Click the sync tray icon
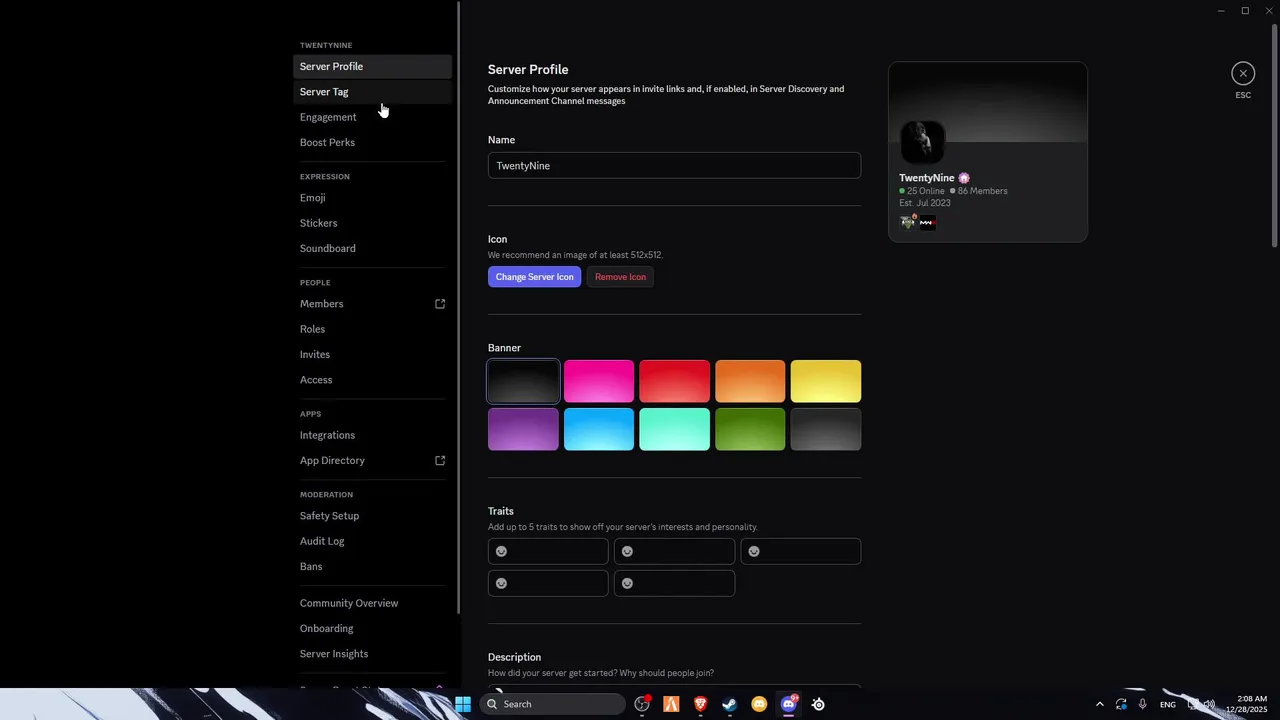Screen dimensions: 1280x720 coord(1121,704)
